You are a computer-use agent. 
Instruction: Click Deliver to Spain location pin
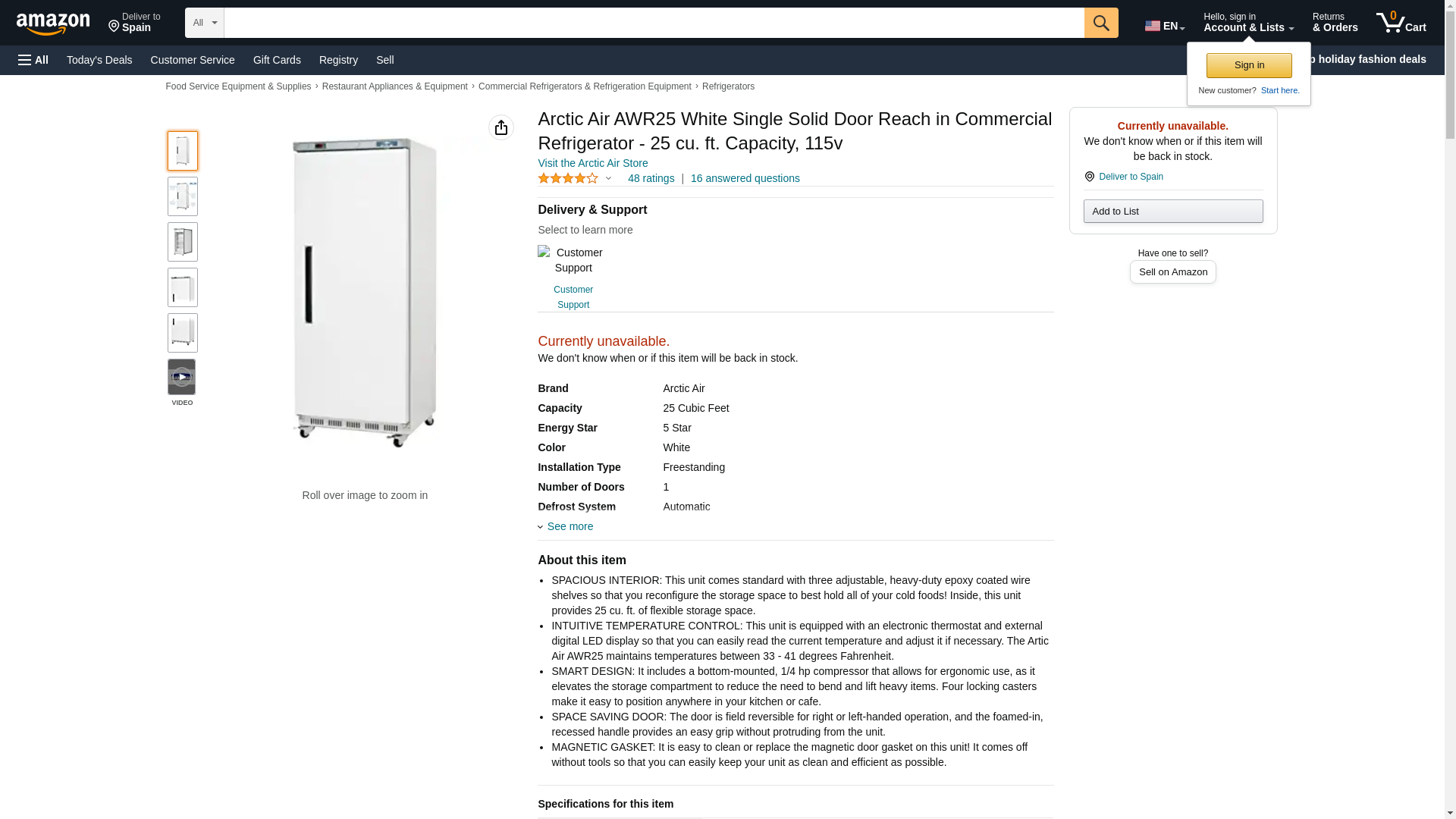click(x=1089, y=177)
